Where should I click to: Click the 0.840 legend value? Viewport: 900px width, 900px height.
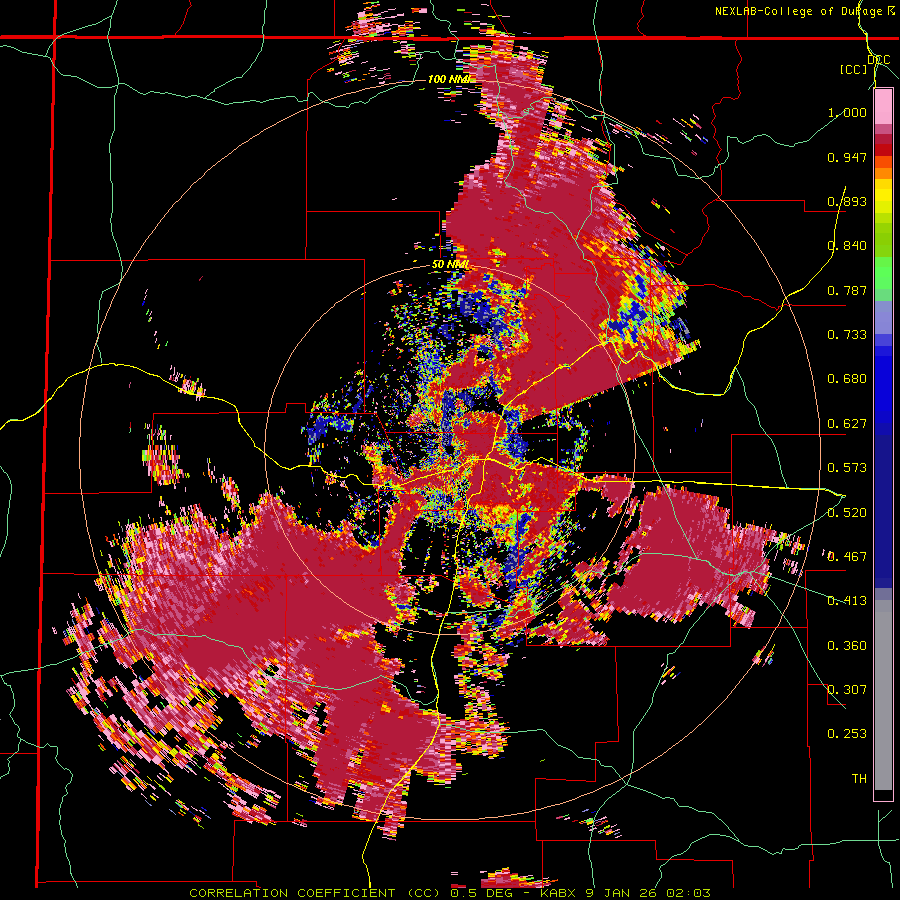tap(847, 246)
